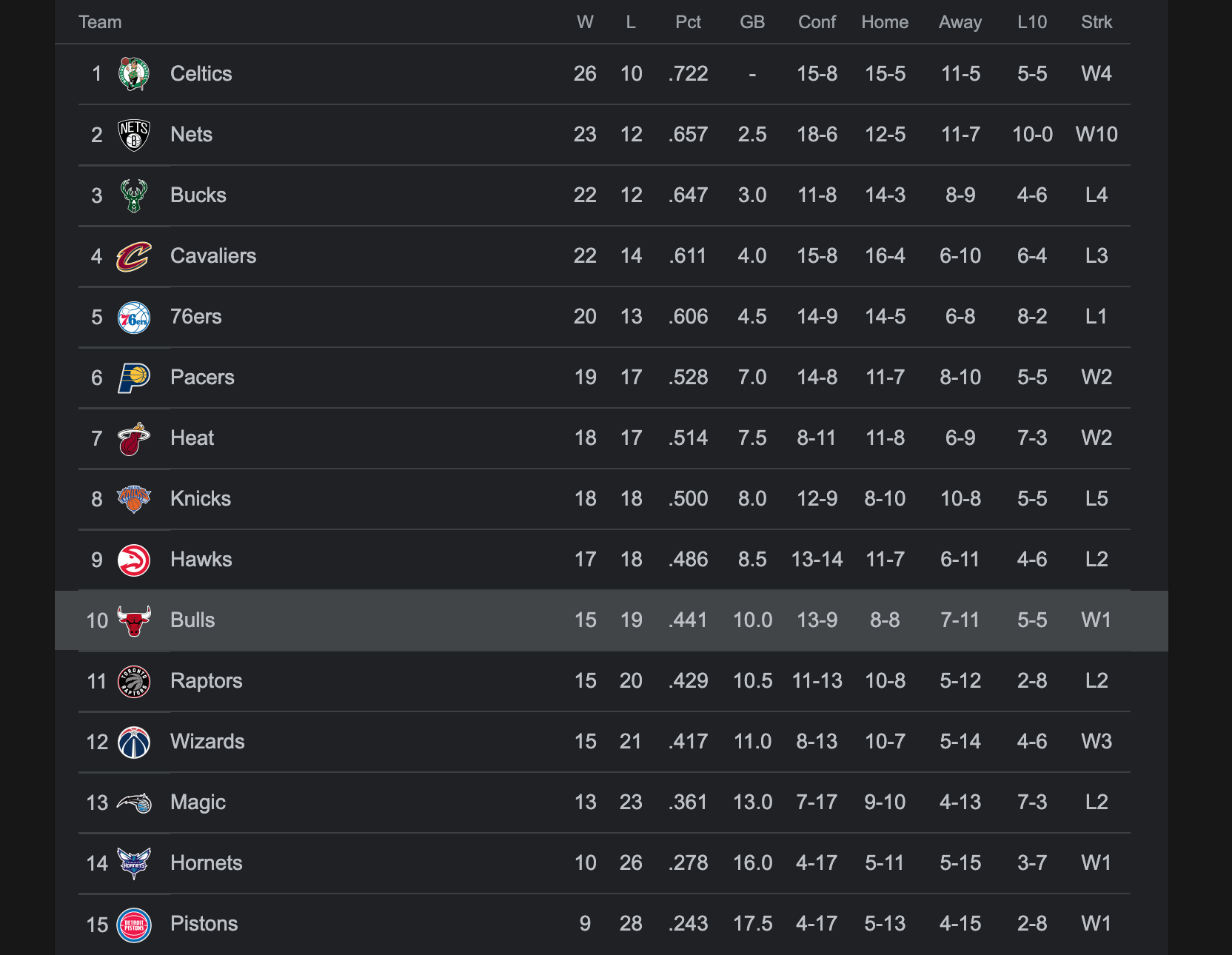This screenshot has height=955, width=1232.
Task: Click the Hawks logo icon
Action: pyautogui.click(x=134, y=560)
